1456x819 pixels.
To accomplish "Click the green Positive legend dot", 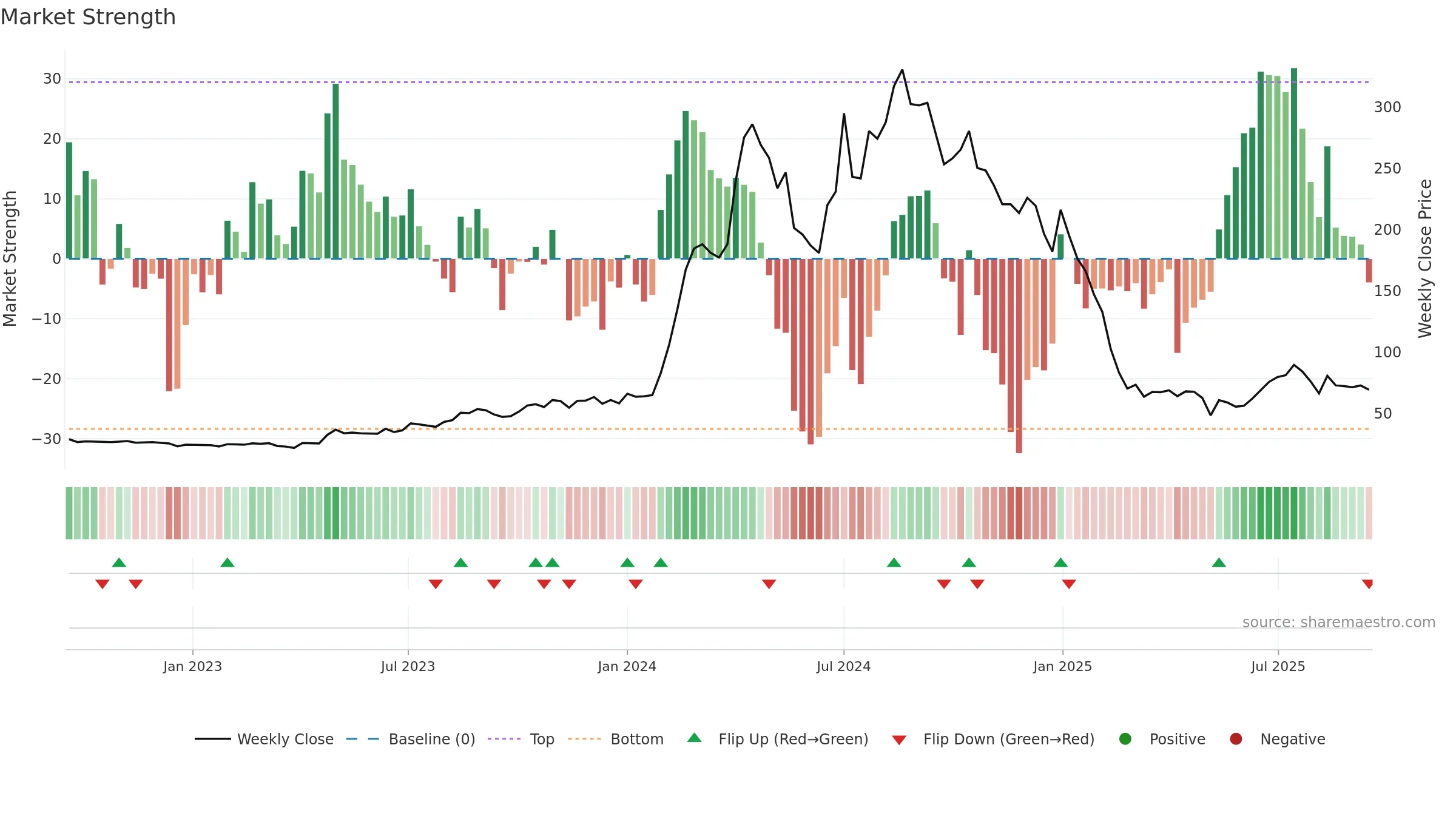I will pyautogui.click(x=1125, y=739).
